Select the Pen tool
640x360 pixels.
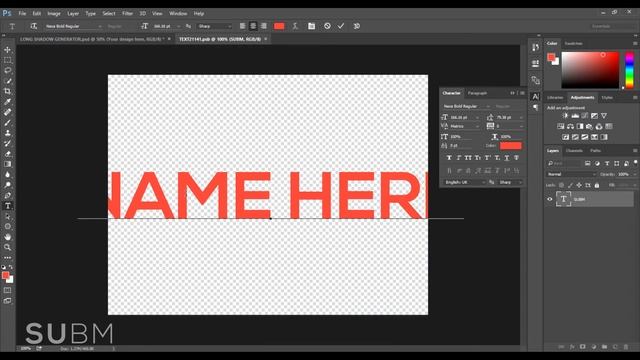click(7, 196)
